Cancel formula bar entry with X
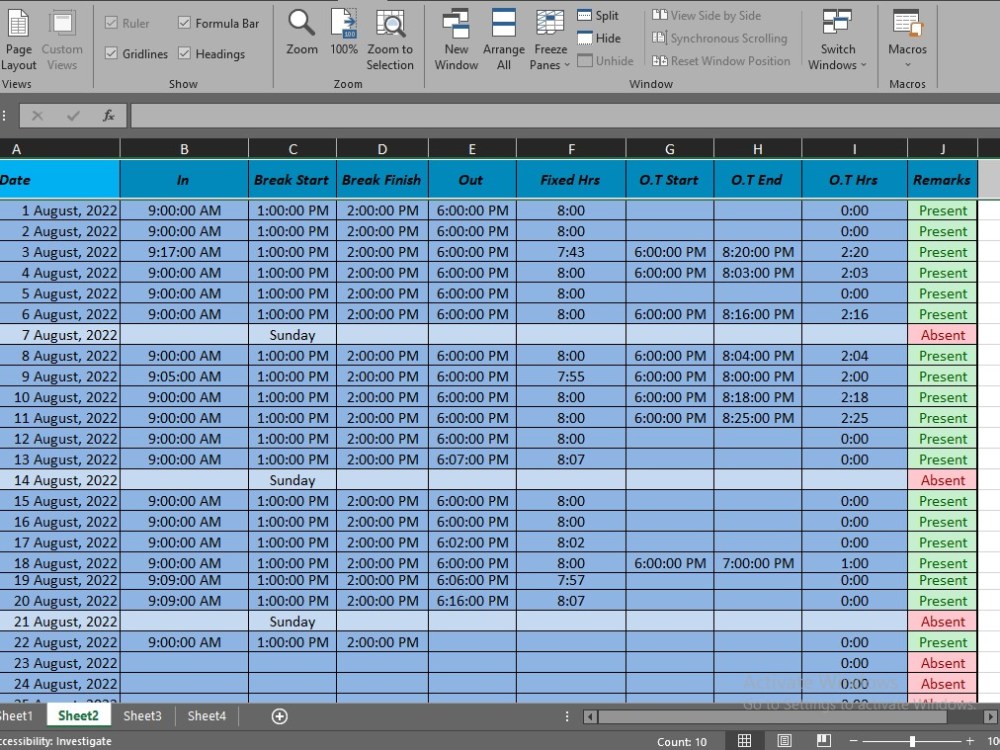The width and height of the screenshot is (1000, 750). click(37, 115)
